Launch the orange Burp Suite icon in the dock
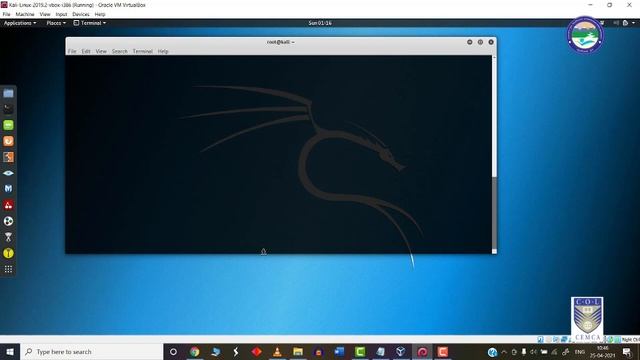Screen dimensions: 640x360 [x=8, y=141]
